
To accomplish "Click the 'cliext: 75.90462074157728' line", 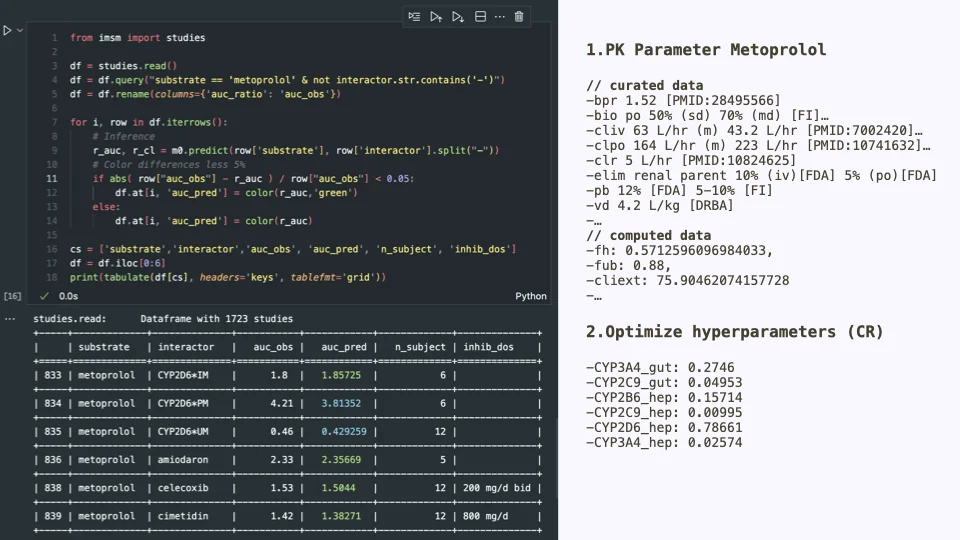I will click(688, 280).
